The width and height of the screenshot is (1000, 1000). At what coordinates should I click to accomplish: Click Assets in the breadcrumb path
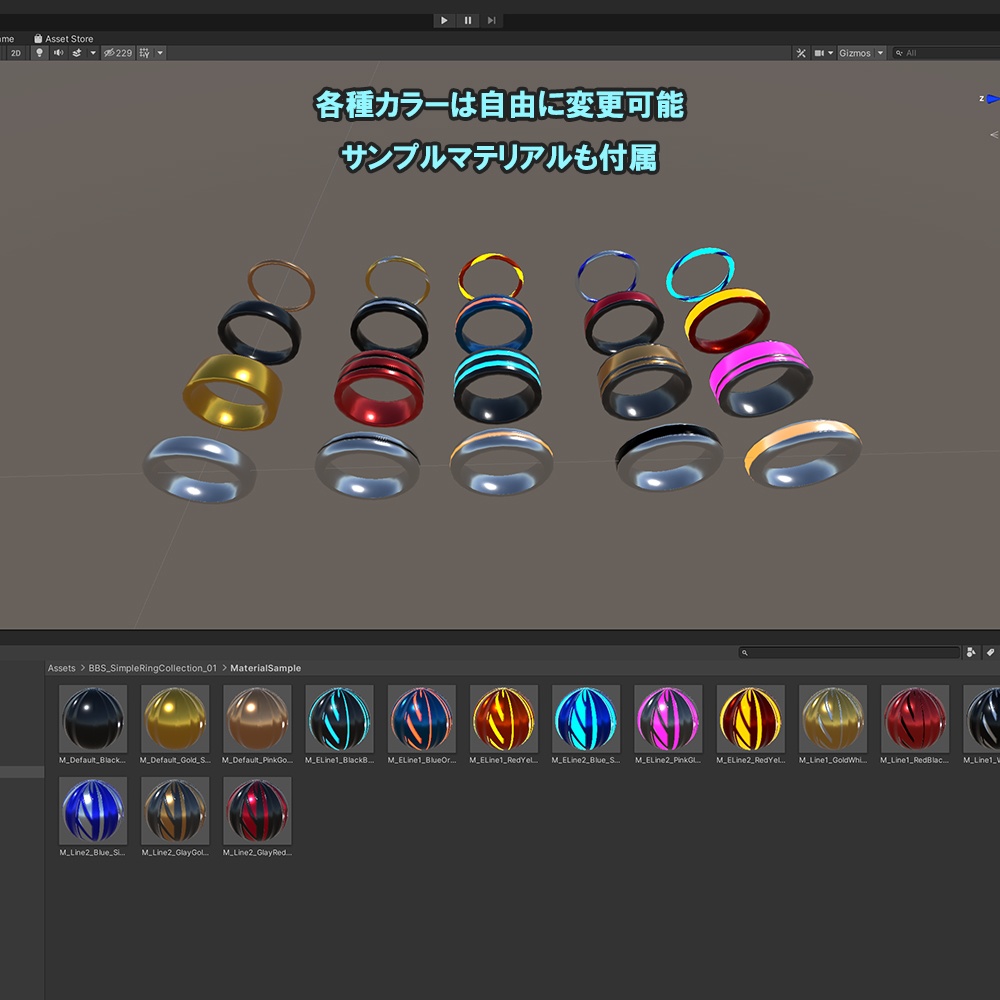pyautogui.click(x=60, y=667)
